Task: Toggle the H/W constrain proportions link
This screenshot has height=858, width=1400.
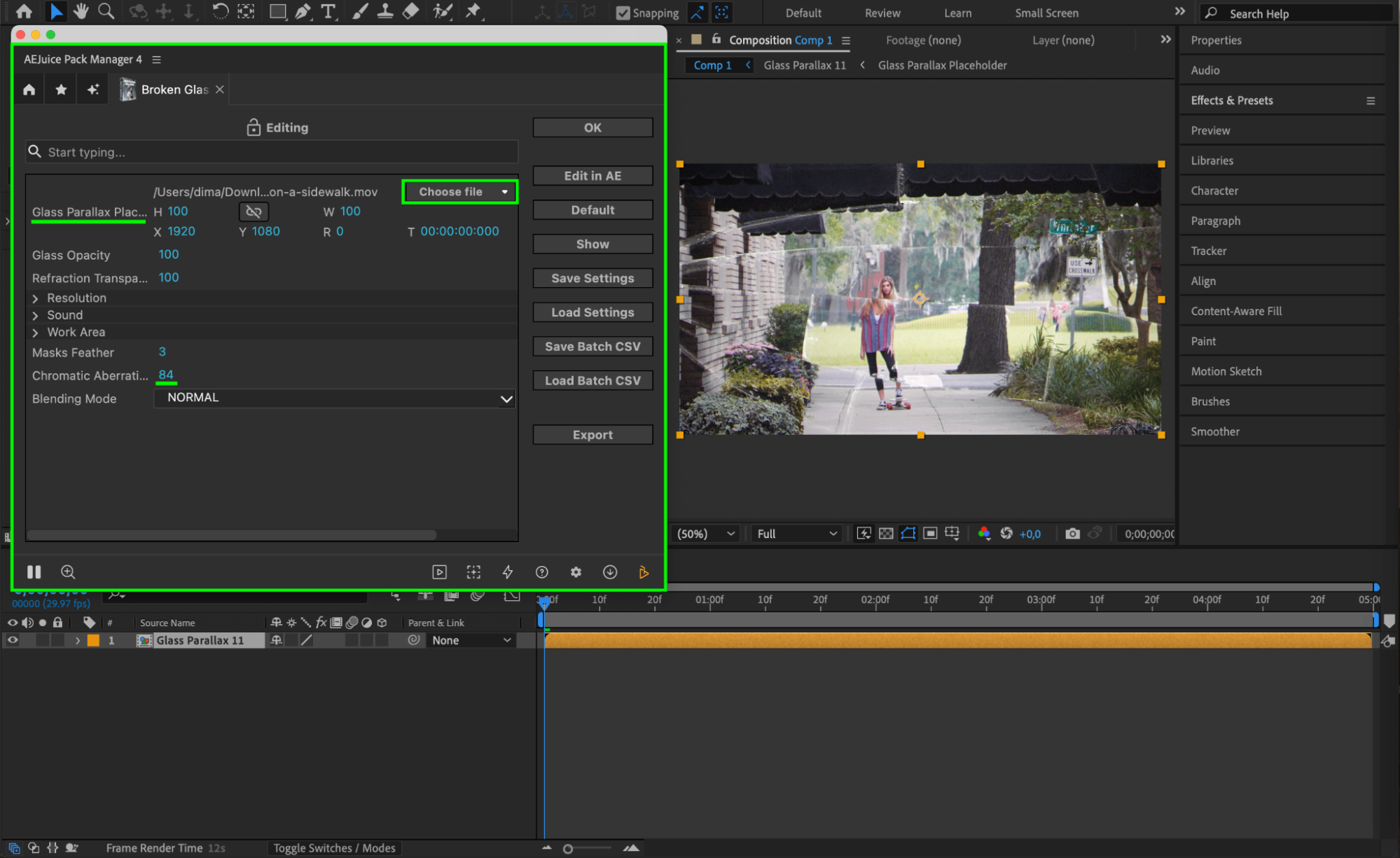Action: (x=254, y=212)
